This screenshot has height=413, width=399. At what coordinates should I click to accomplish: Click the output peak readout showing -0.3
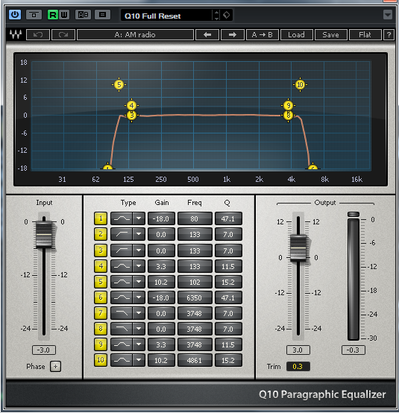click(353, 350)
